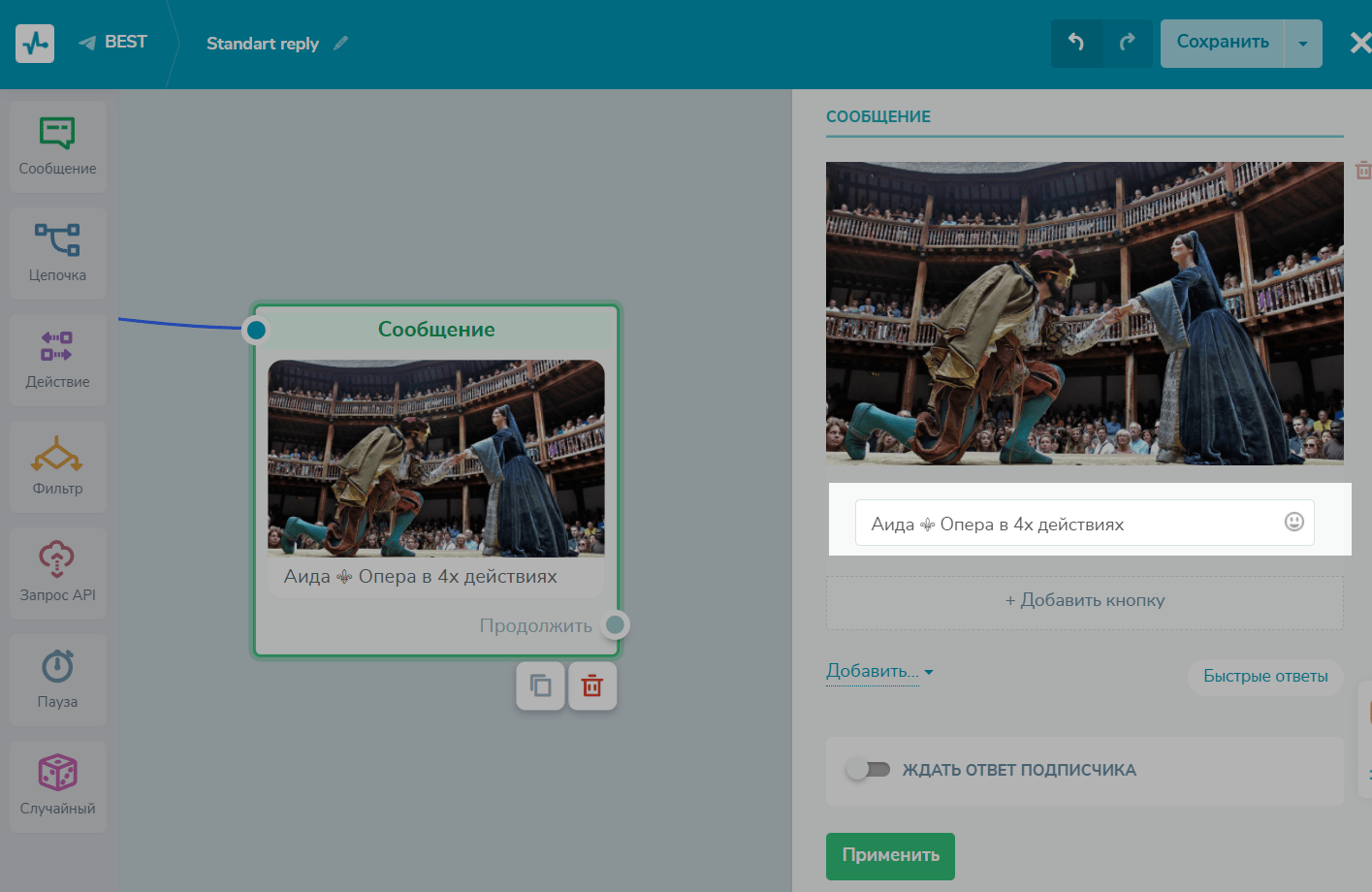The image size is (1372, 892).
Task: Toggle ЖДАТЬ ОТВЕТ ПОДПИСЧИКА switch
Action: pos(868,769)
